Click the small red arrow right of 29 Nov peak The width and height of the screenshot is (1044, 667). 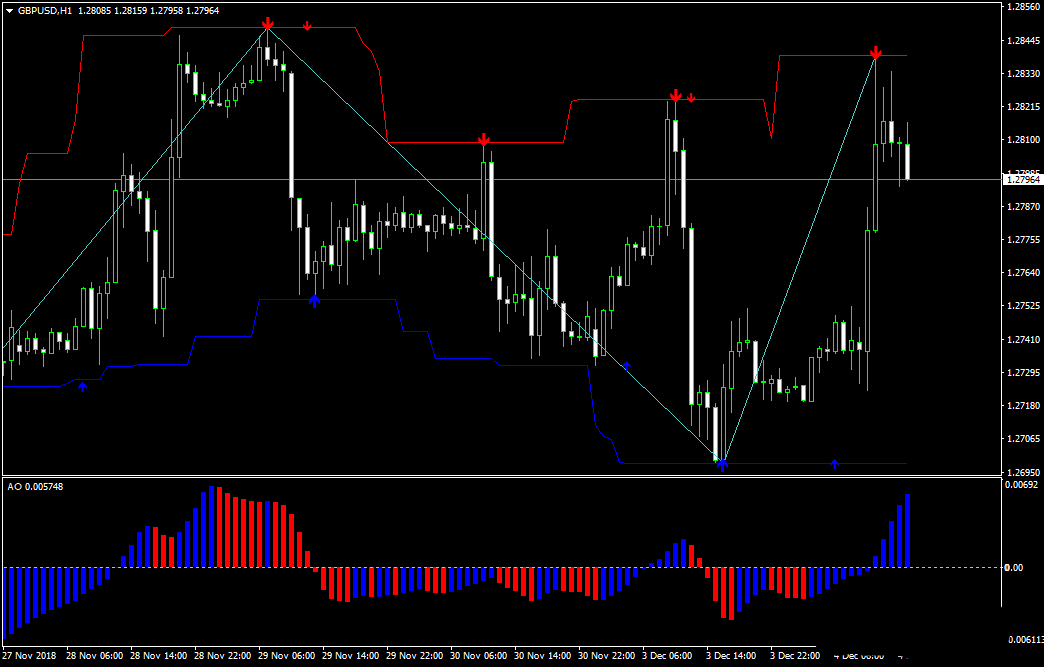[307, 26]
